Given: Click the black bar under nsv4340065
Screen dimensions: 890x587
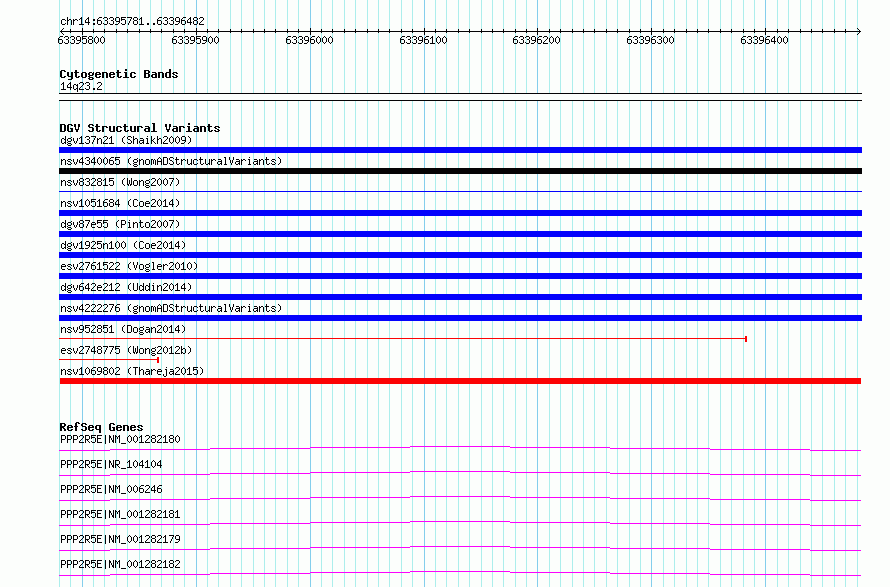Looking at the screenshot, I should tap(460, 171).
